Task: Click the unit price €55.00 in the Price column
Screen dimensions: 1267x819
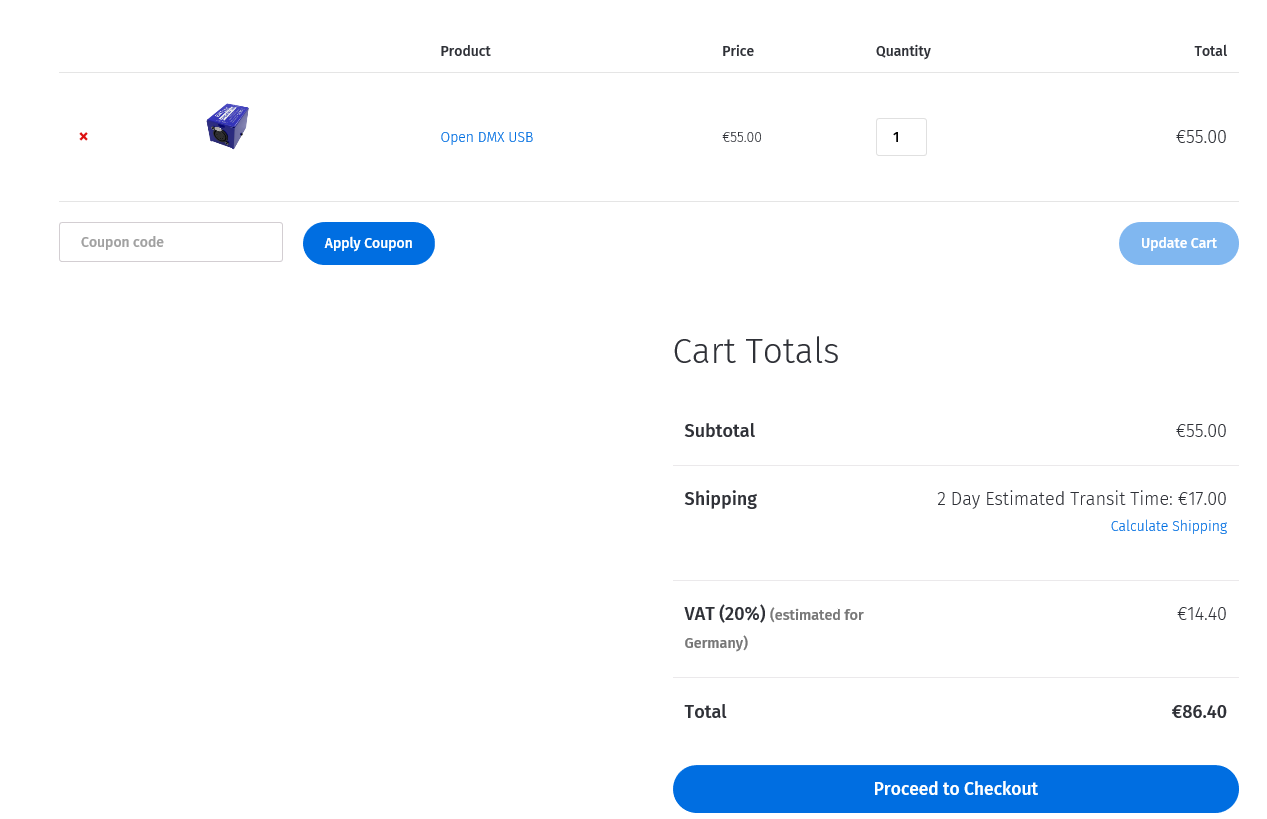Action: tap(742, 137)
